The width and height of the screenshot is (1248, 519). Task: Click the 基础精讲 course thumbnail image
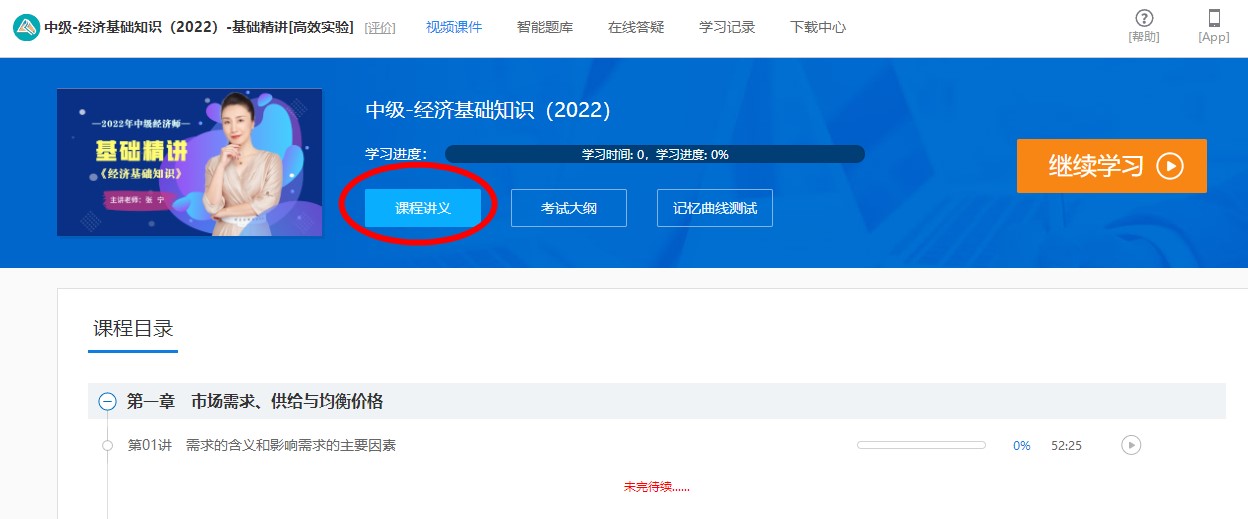(189, 162)
